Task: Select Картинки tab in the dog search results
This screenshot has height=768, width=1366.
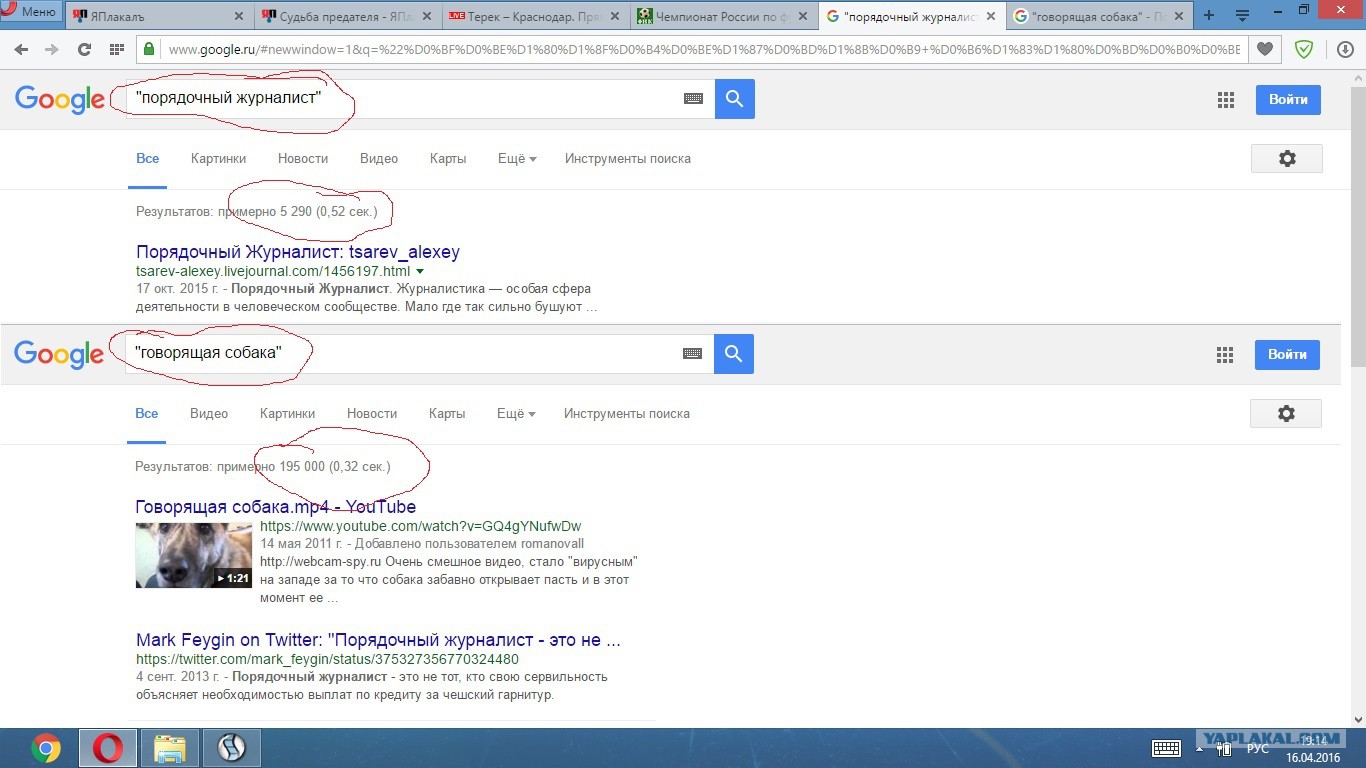Action: tap(287, 413)
